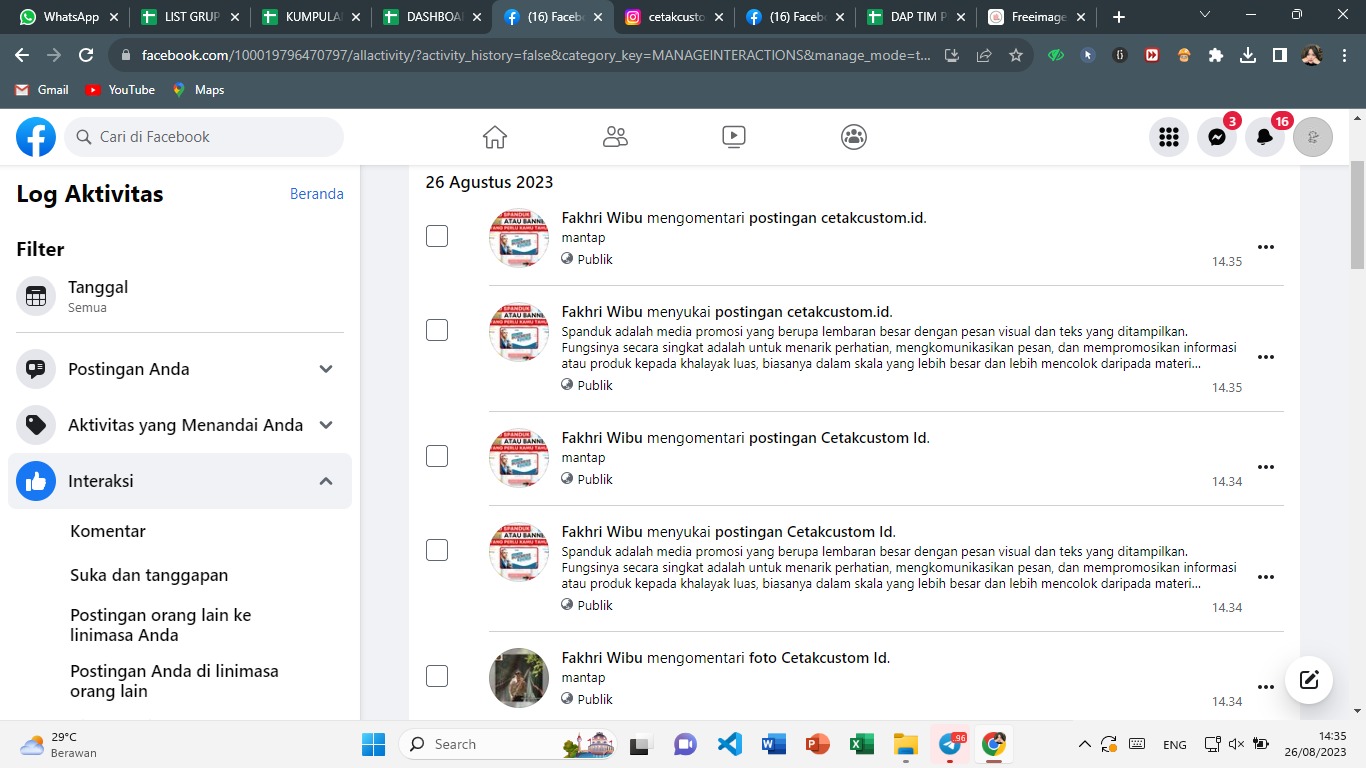Open the YouTube bookmark

pyautogui.click(x=120, y=90)
